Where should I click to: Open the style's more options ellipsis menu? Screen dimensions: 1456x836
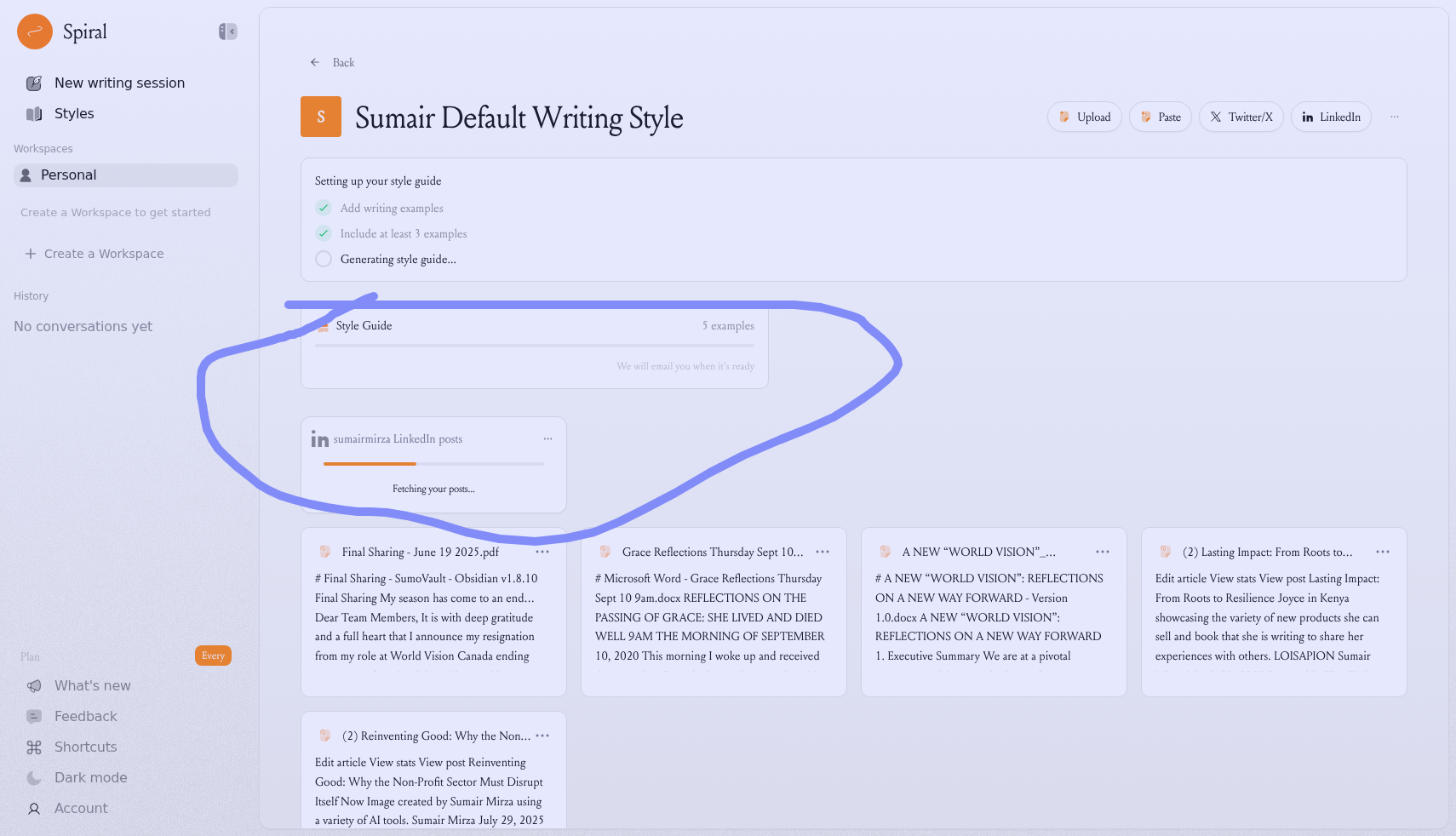pos(1395,117)
